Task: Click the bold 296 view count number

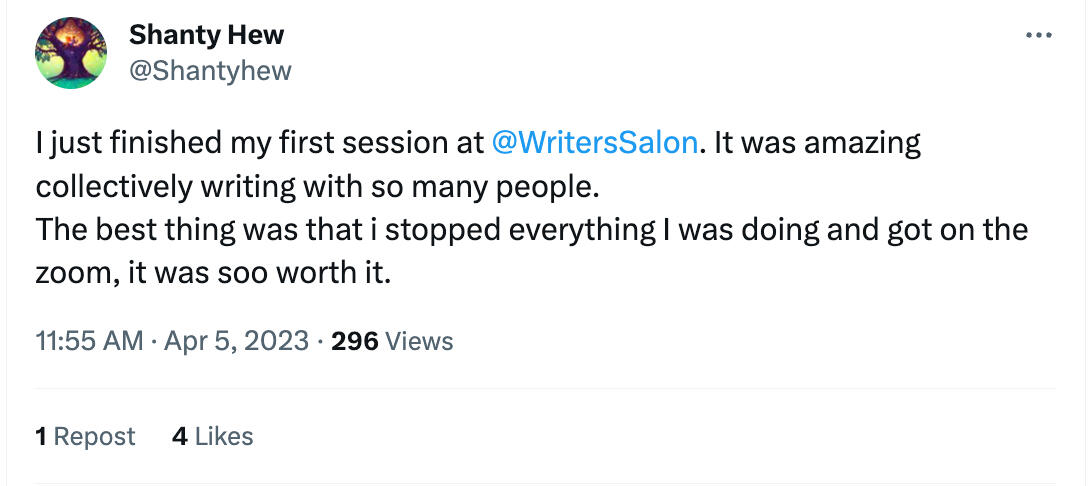Action: 354,341
